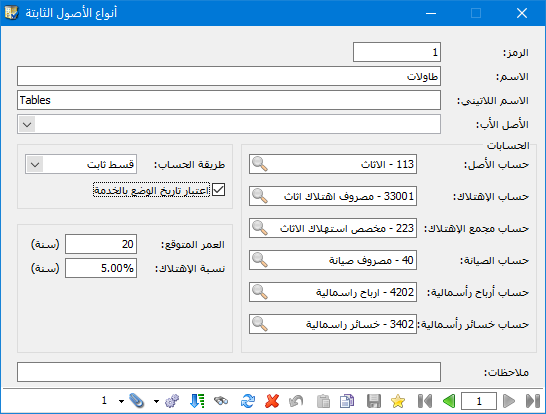Click the paperclip attachments icon

(x=136, y=401)
